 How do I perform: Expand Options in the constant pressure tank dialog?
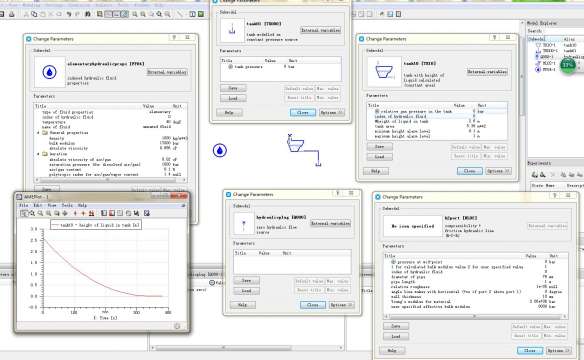coord(331,112)
